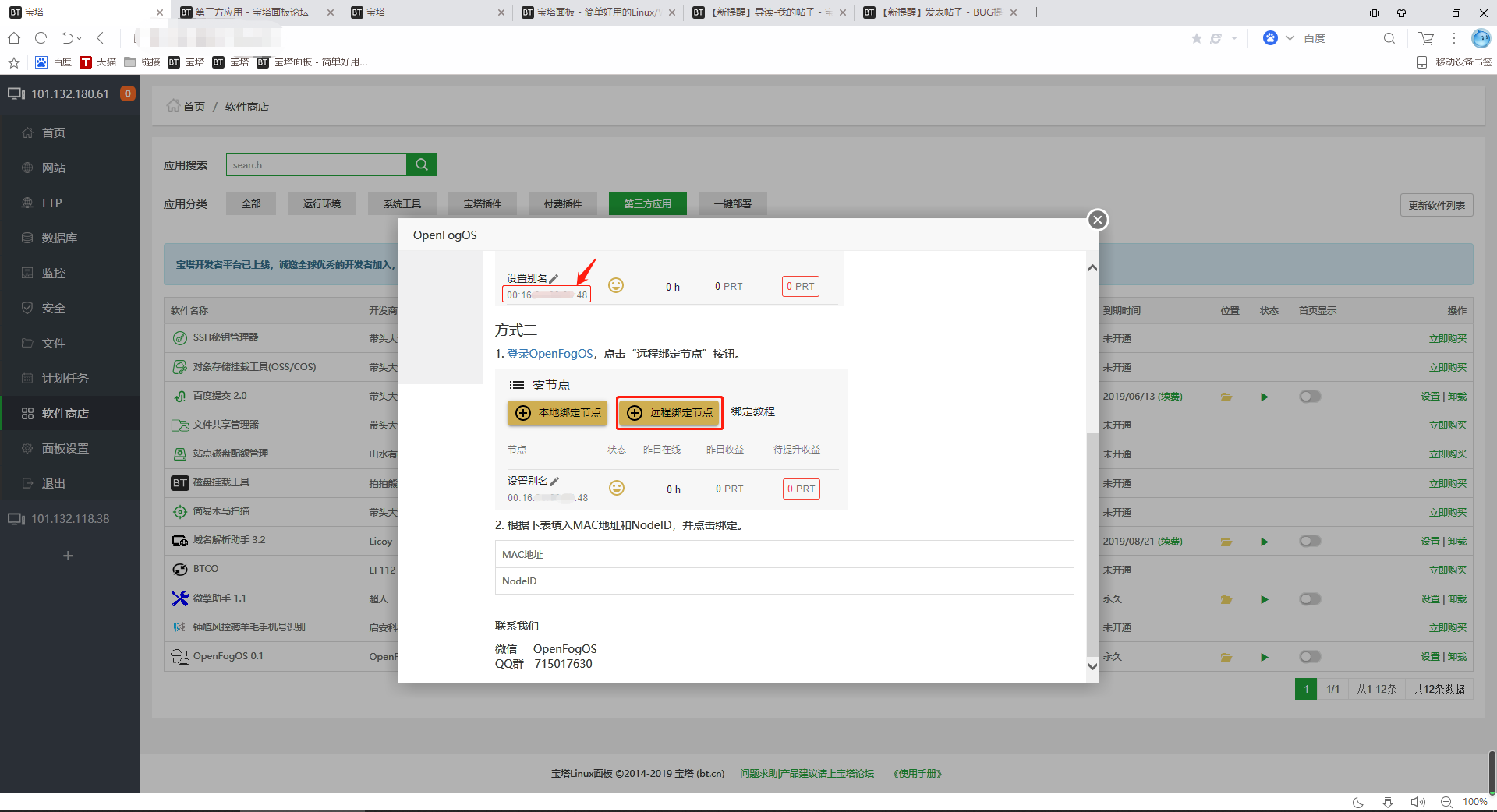Focus the application search input
The height and width of the screenshot is (812, 1497).
pyautogui.click(x=316, y=164)
